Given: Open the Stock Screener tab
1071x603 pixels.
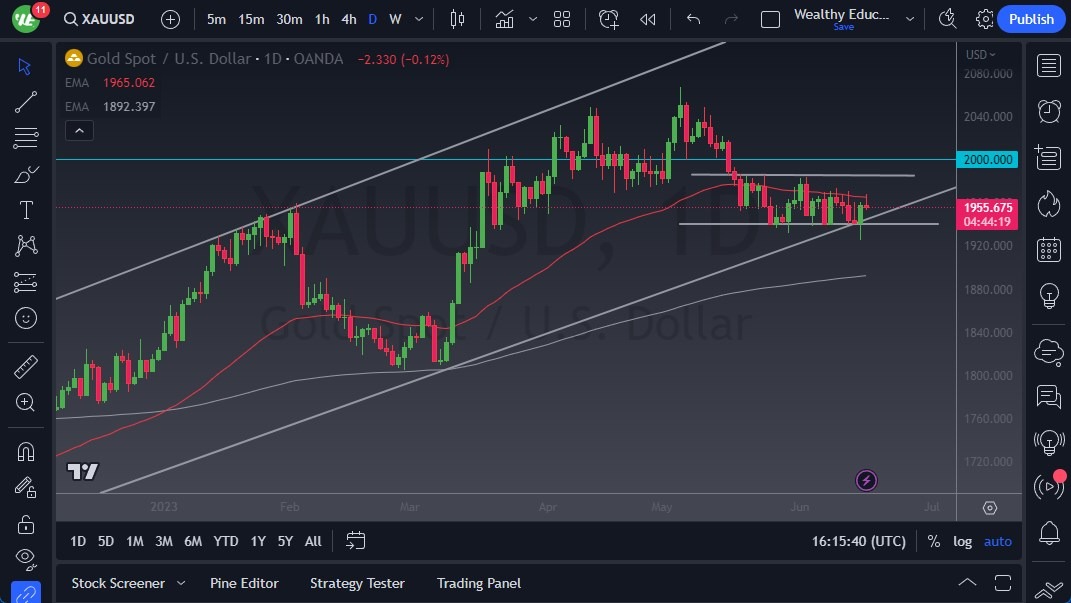Looking at the screenshot, I should click(x=118, y=583).
